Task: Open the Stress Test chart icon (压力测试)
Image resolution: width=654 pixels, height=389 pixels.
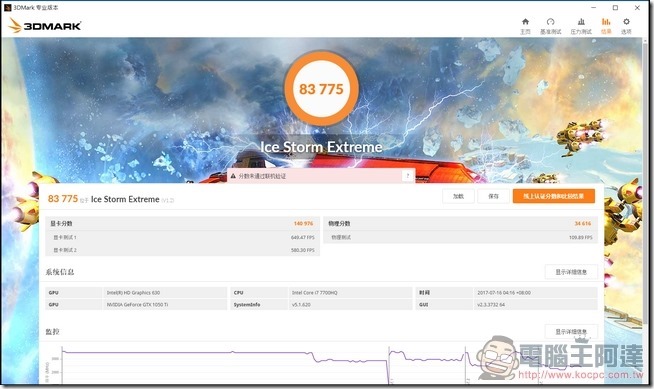Action: 581,22
